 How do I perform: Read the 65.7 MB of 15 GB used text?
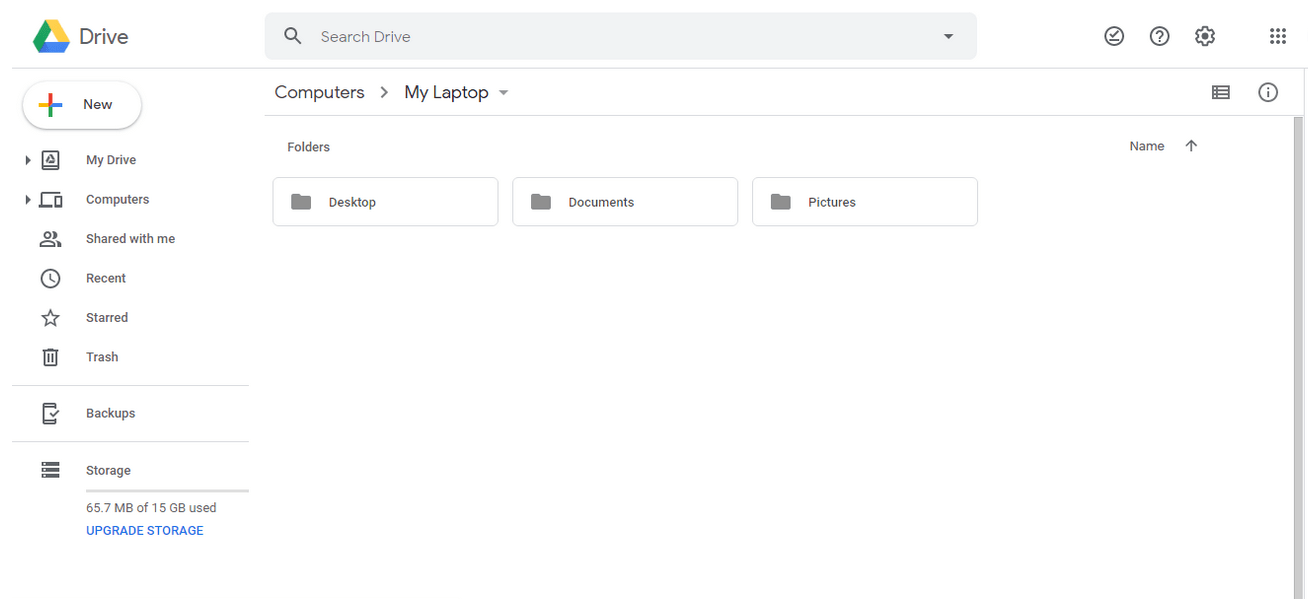coord(151,508)
